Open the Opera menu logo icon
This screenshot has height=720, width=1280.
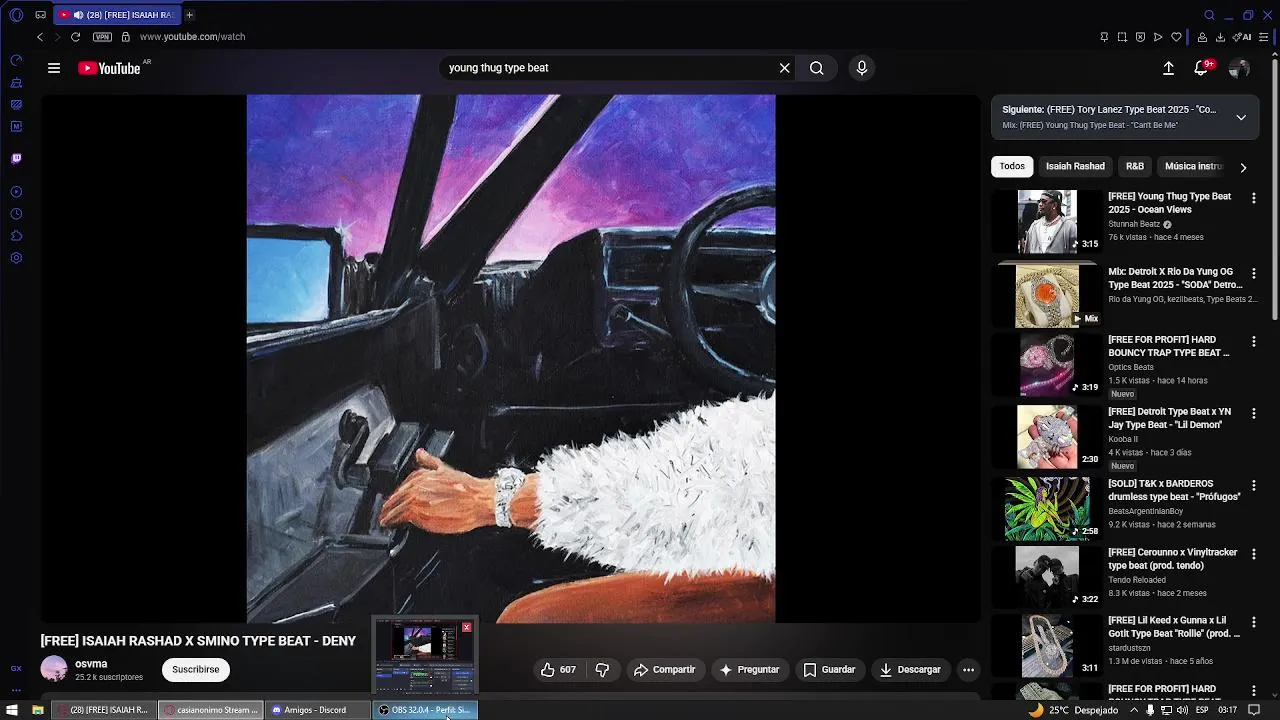15,15
